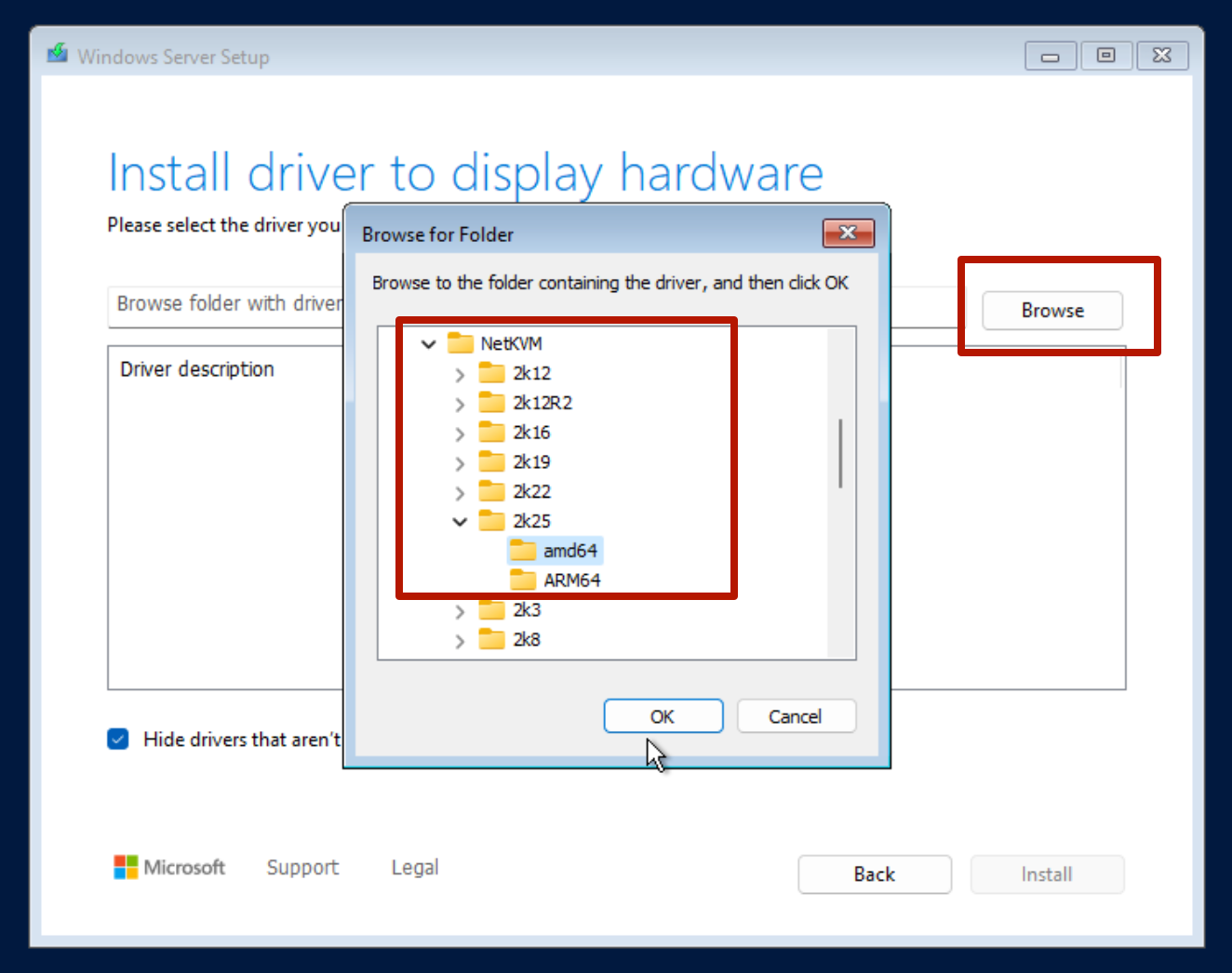This screenshot has width=1232, height=973.
Task: Expand the 2k19 folder chevron
Action: click(x=460, y=463)
